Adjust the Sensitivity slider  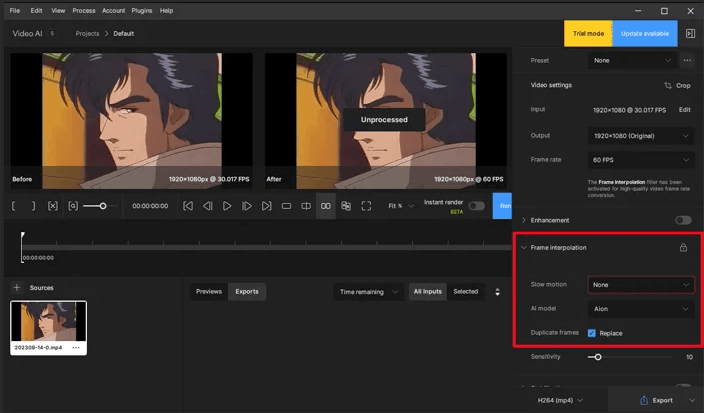[x=597, y=356]
